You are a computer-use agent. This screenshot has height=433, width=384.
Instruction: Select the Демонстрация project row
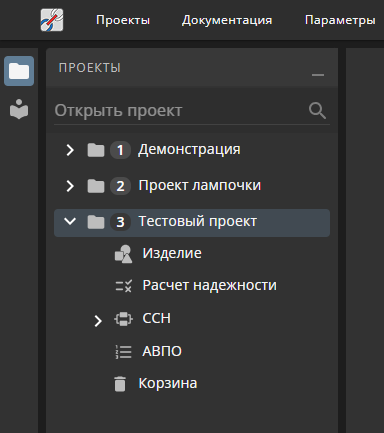(x=192, y=150)
